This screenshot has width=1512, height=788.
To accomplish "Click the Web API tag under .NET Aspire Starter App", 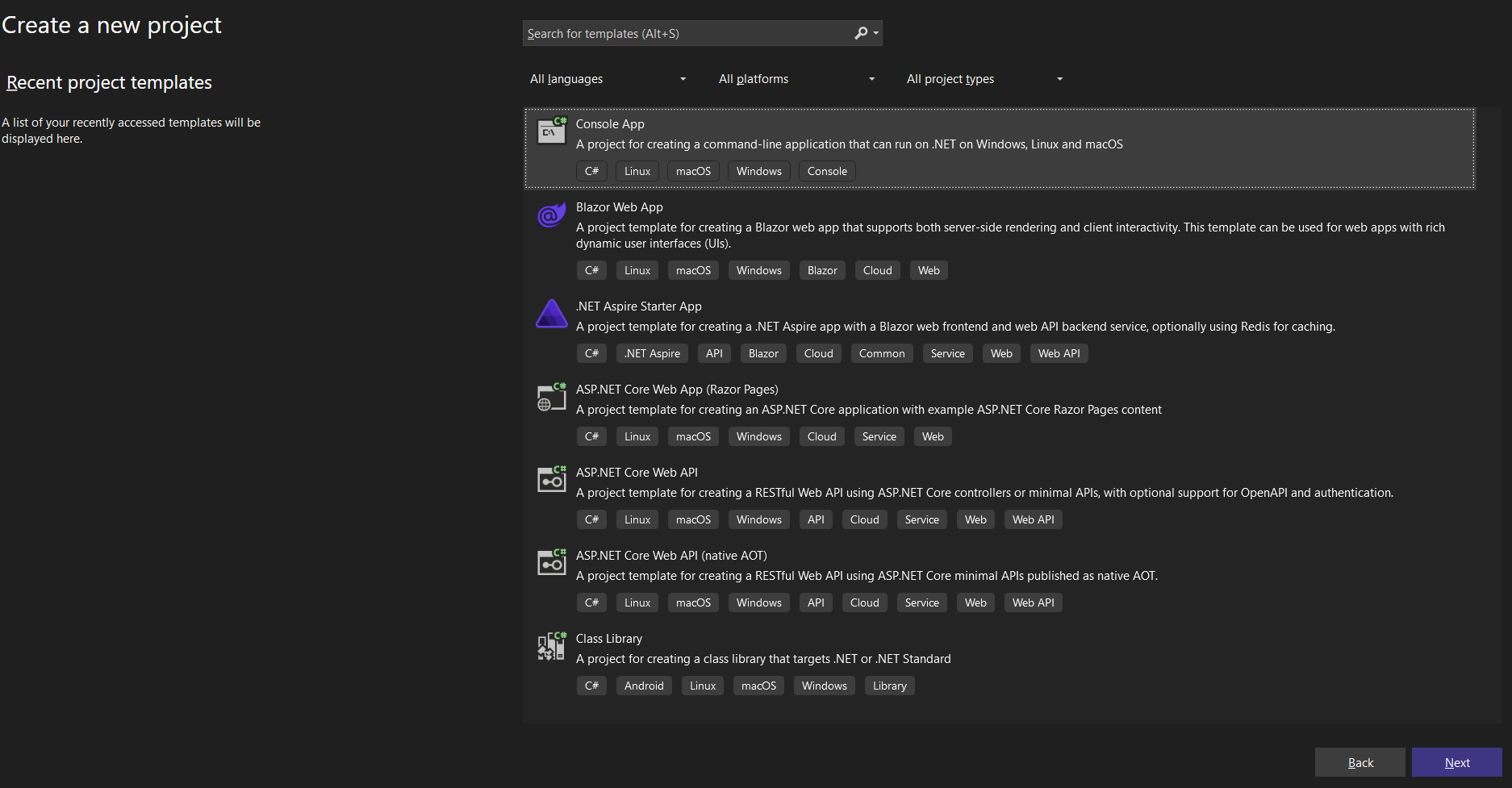I will 1059,353.
